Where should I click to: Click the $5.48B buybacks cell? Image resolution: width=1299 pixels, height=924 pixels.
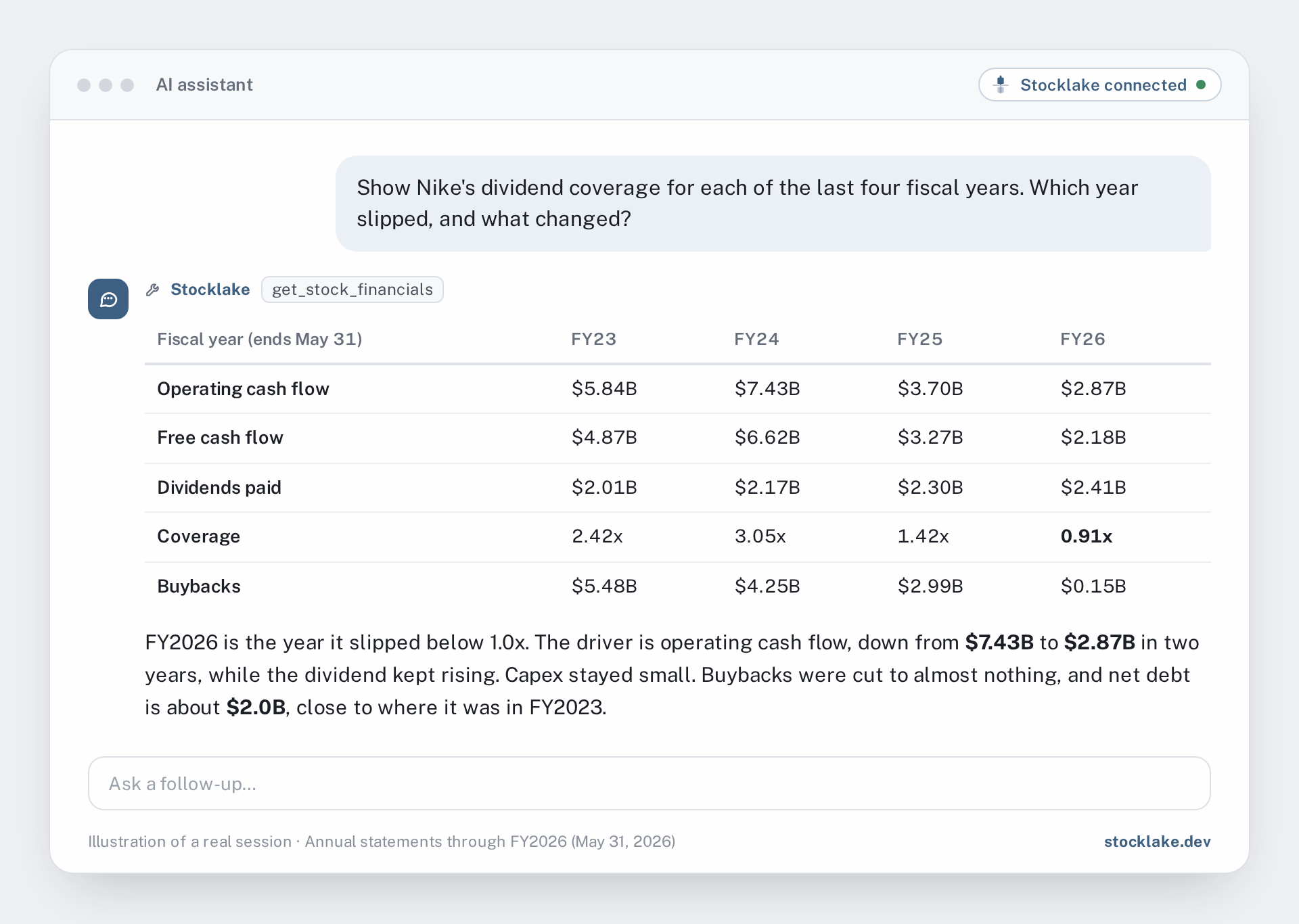[x=604, y=586]
